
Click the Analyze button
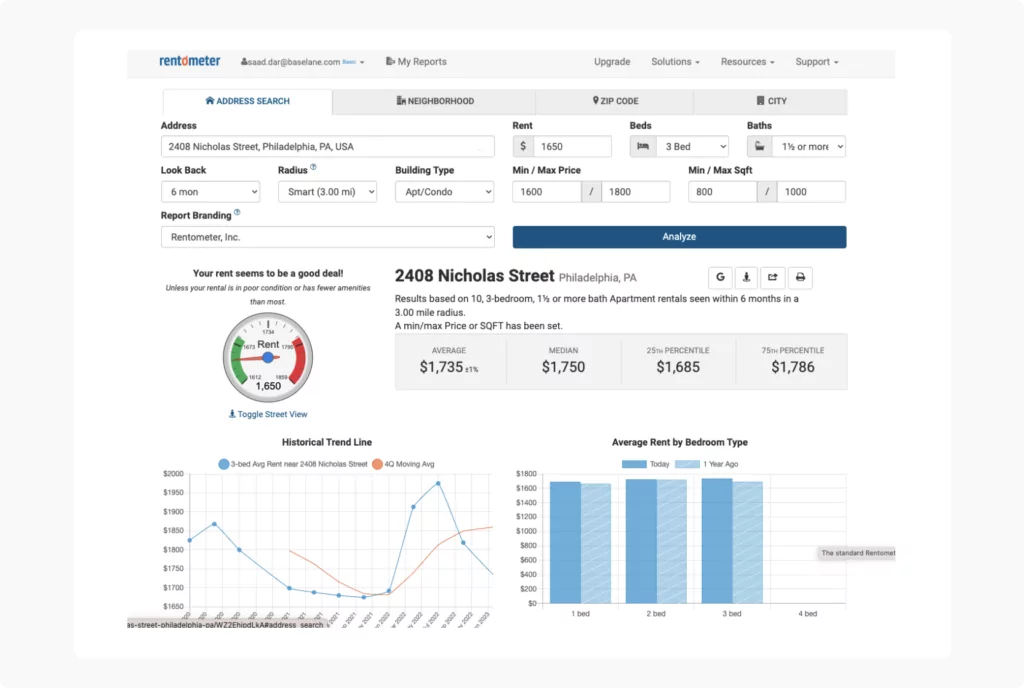coord(679,237)
